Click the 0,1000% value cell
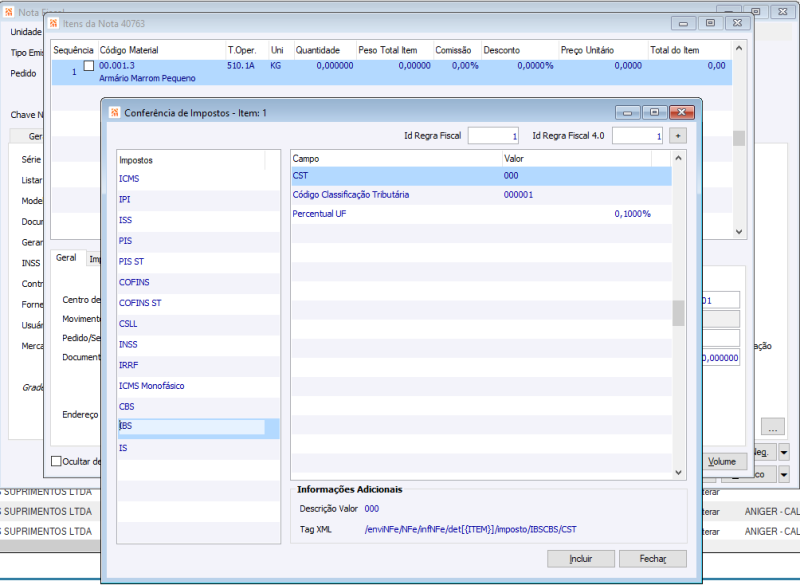 pos(632,214)
